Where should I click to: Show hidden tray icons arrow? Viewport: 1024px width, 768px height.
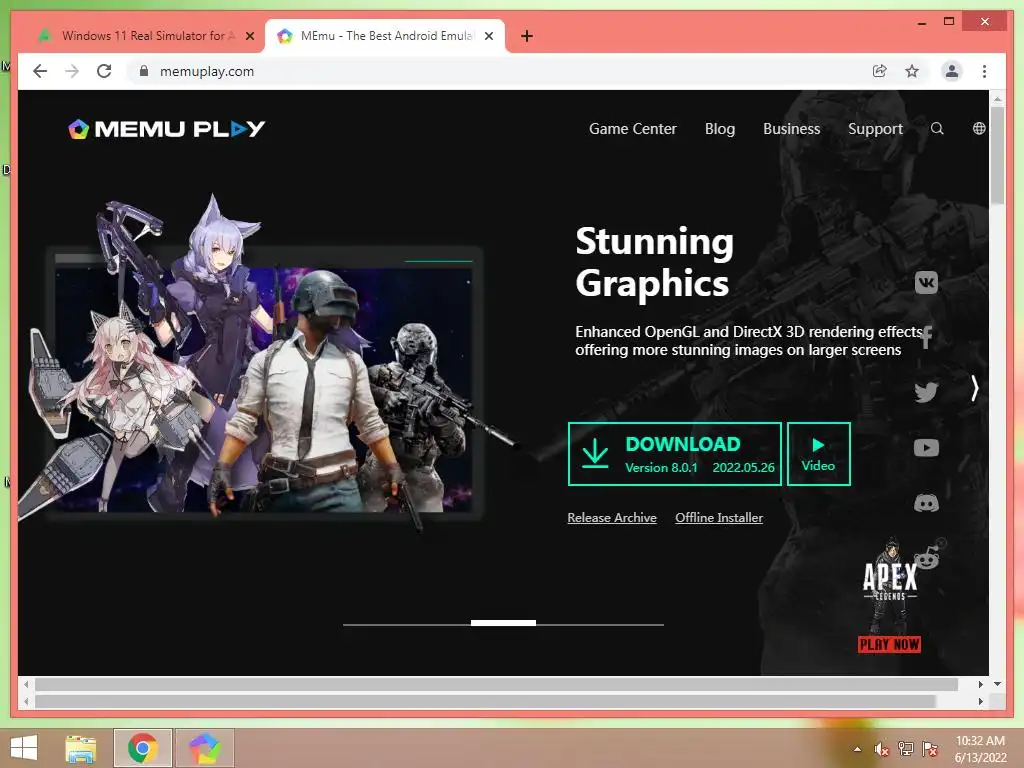pyautogui.click(x=857, y=749)
